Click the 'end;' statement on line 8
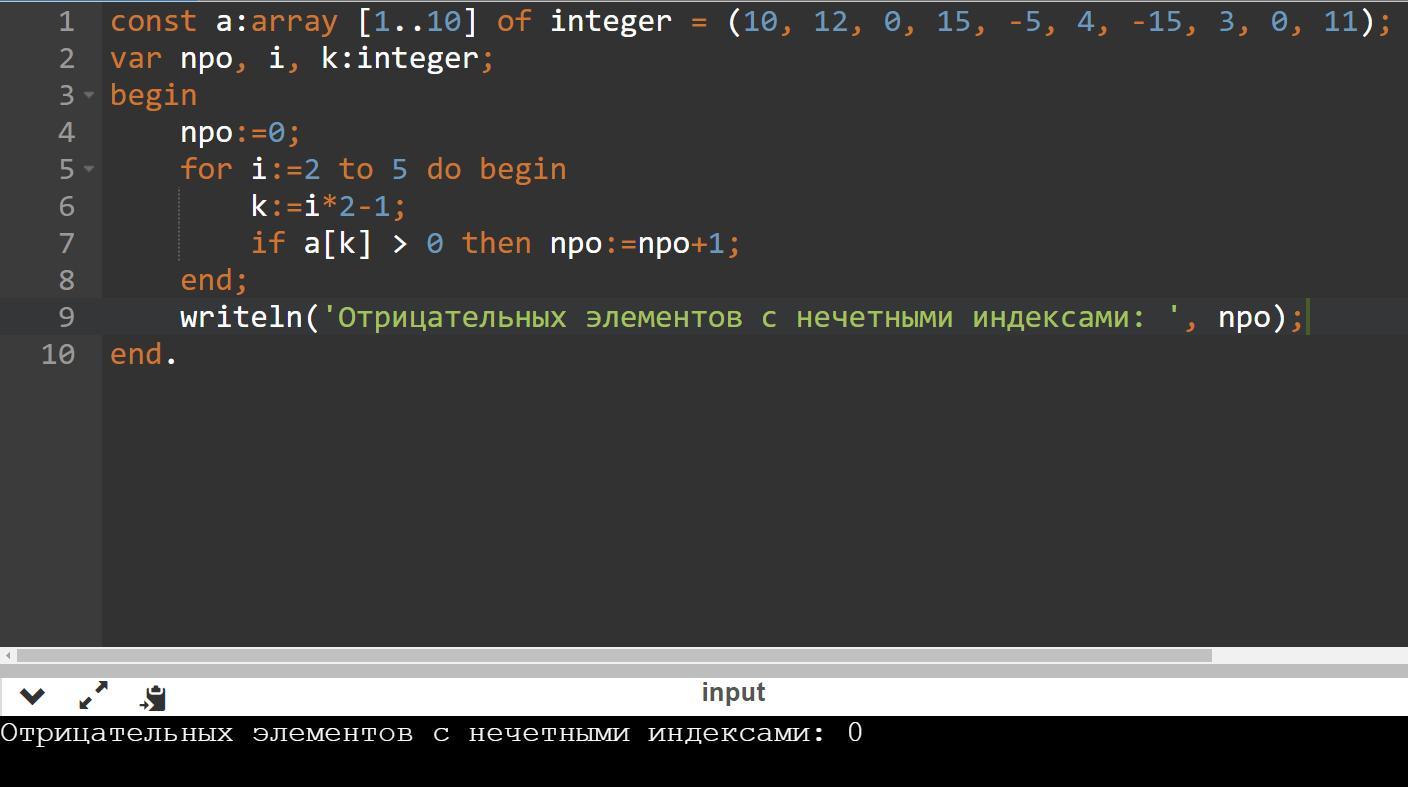Screen dimensions: 1408x787 coord(214,280)
